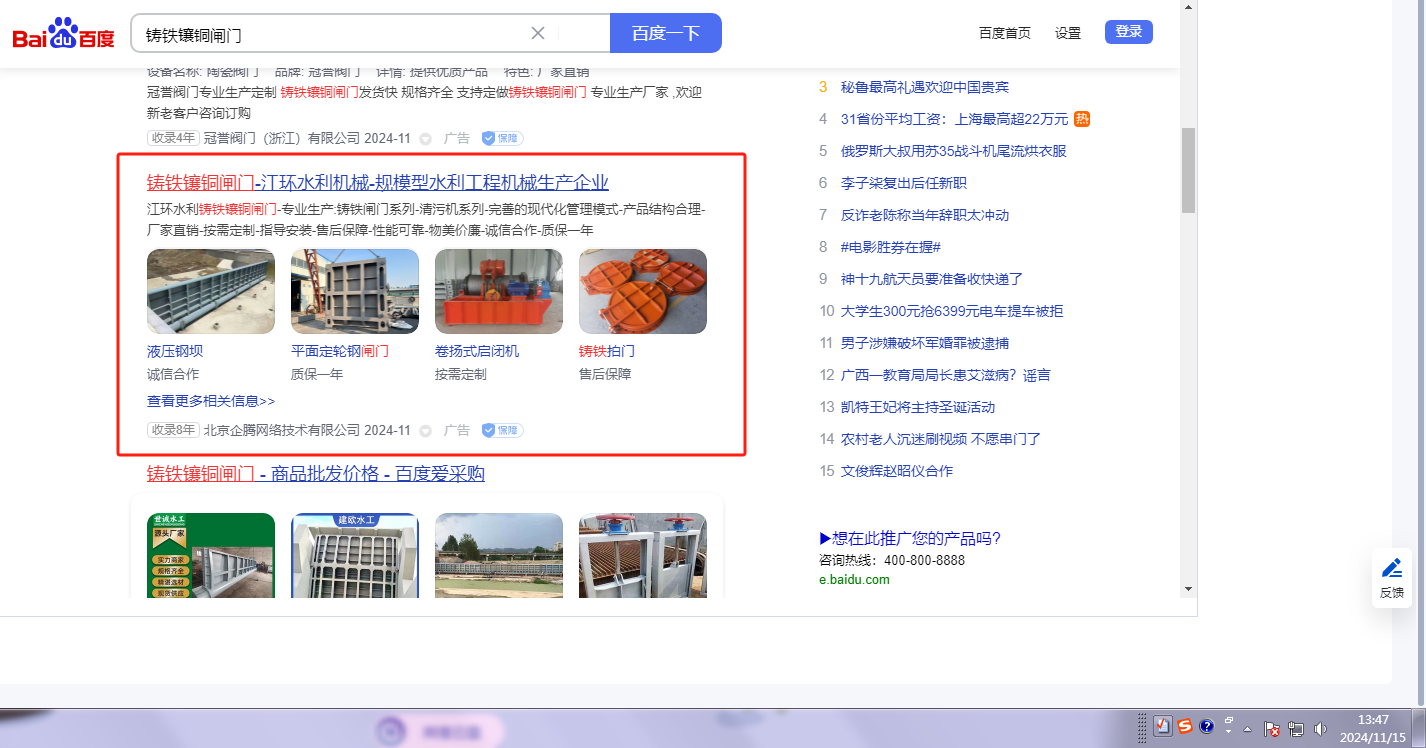Open hot search 神十九航天员要准备收快递了

pos(932,279)
